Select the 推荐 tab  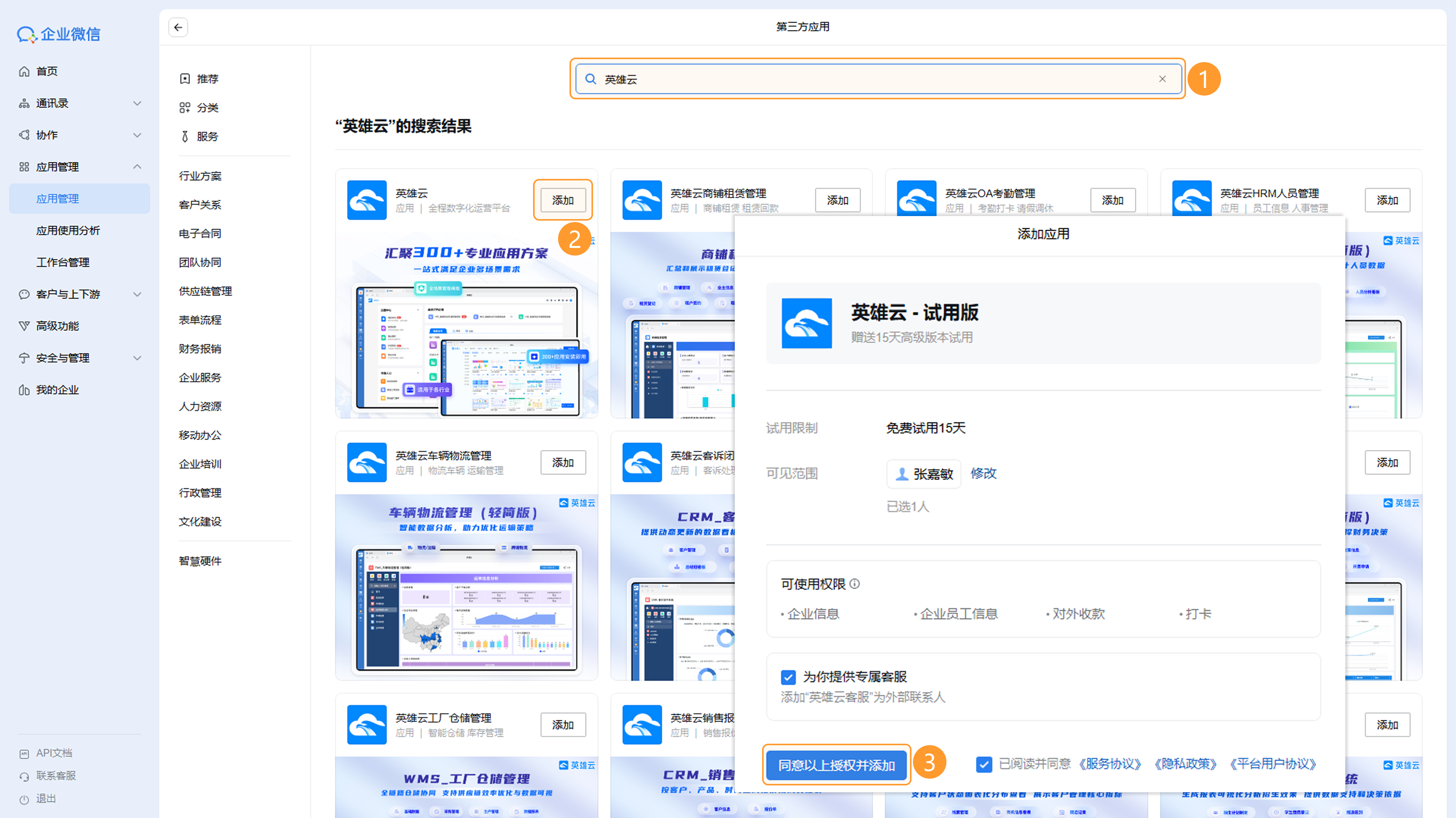[199, 79]
